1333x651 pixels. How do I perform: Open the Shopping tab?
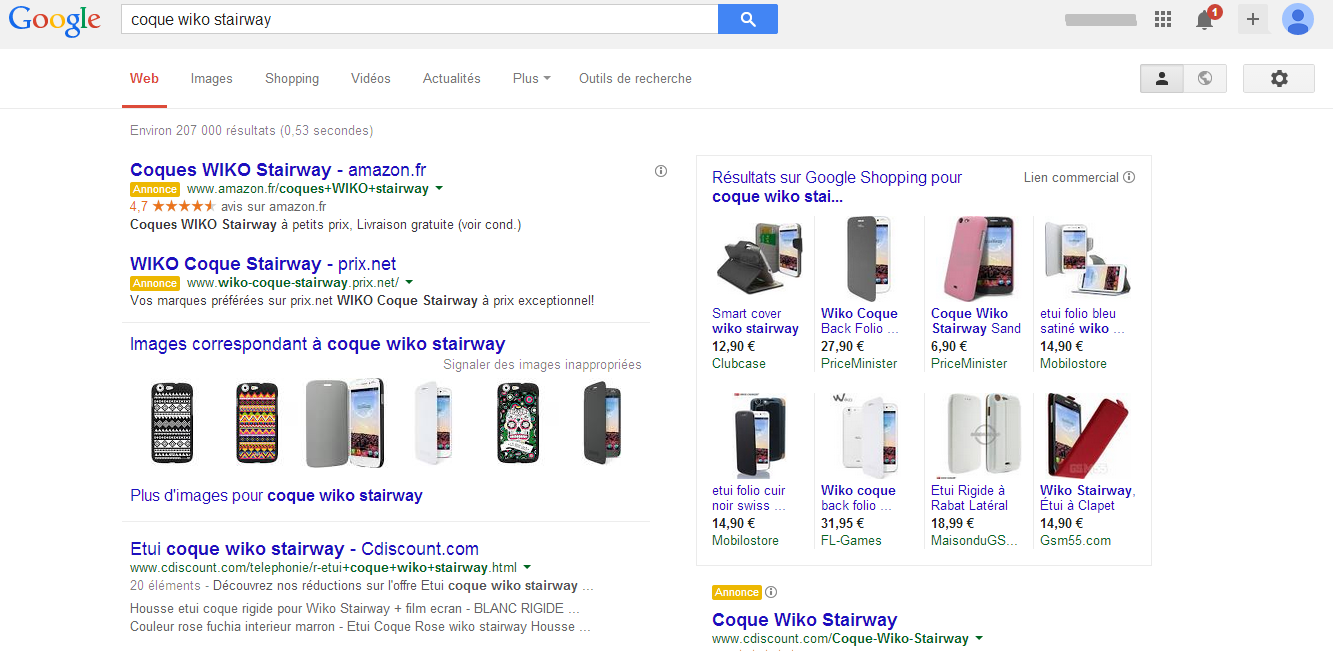292,79
